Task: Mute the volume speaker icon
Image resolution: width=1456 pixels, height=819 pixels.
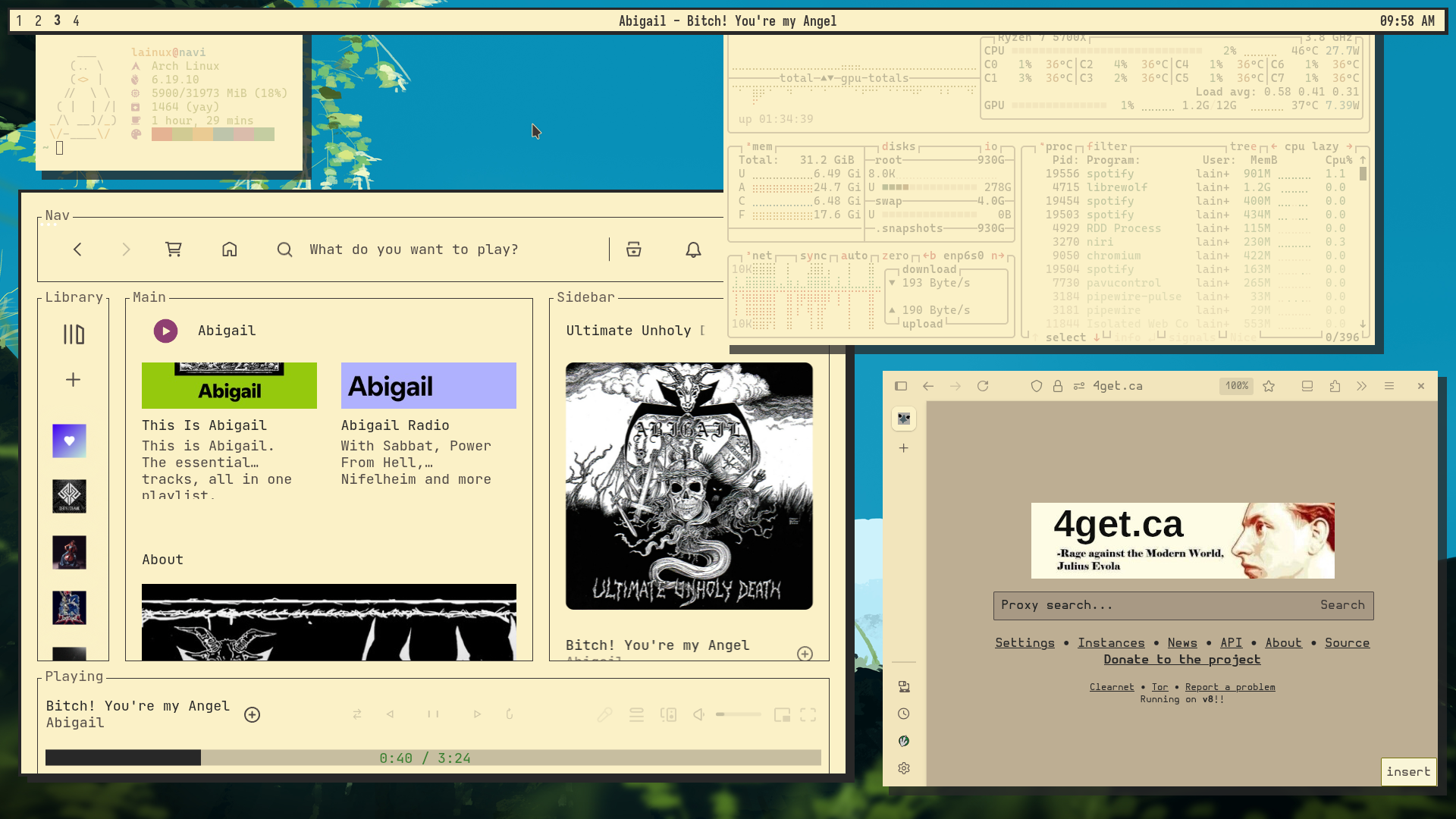Action: point(699,714)
